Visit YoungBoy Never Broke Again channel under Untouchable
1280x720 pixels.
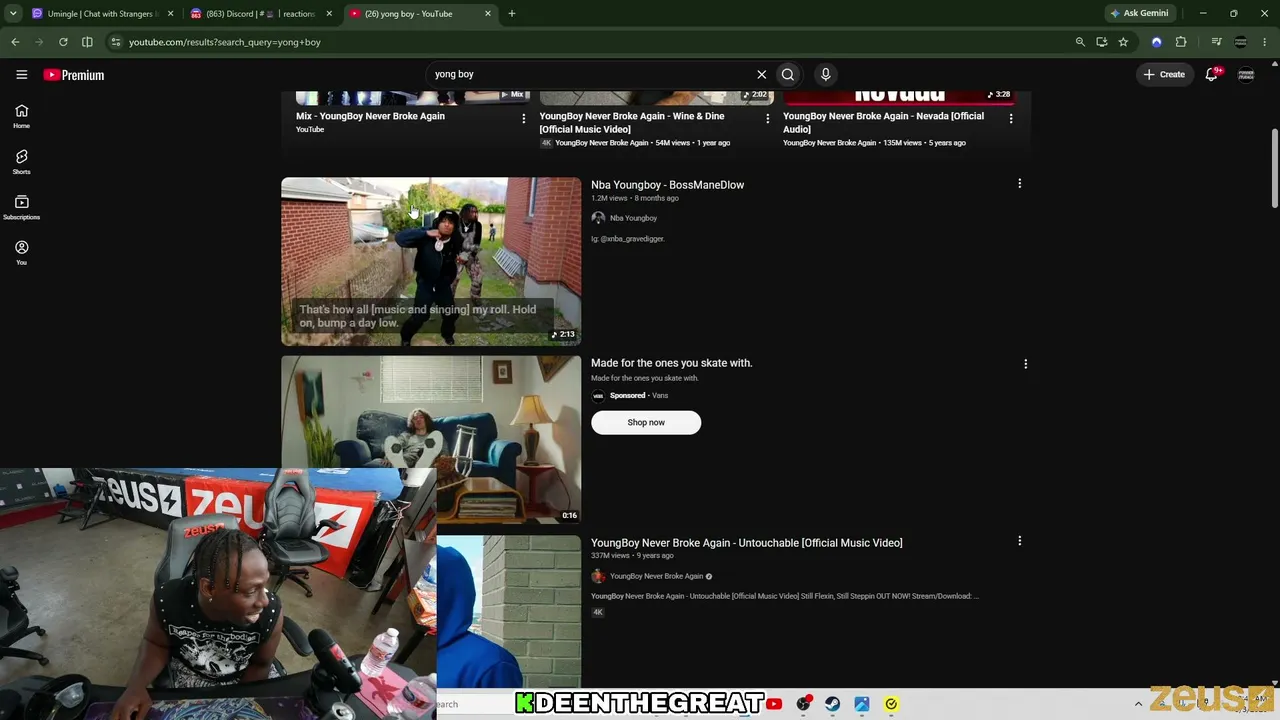click(x=656, y=576)
